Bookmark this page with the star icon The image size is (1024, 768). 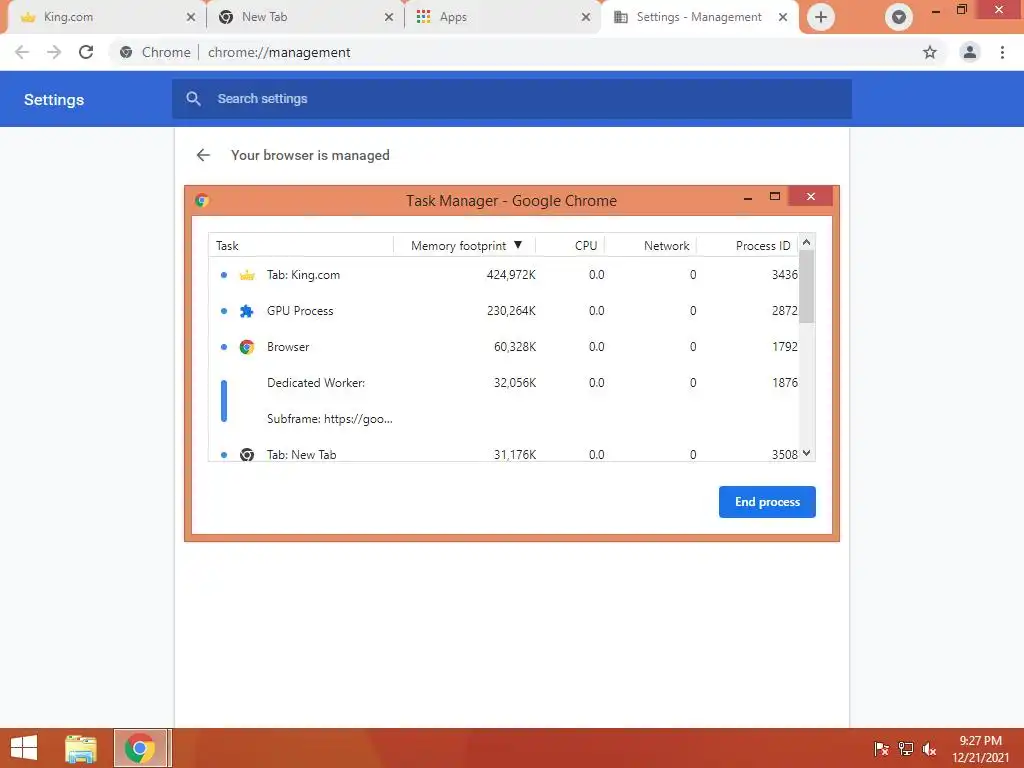point(929,52)
